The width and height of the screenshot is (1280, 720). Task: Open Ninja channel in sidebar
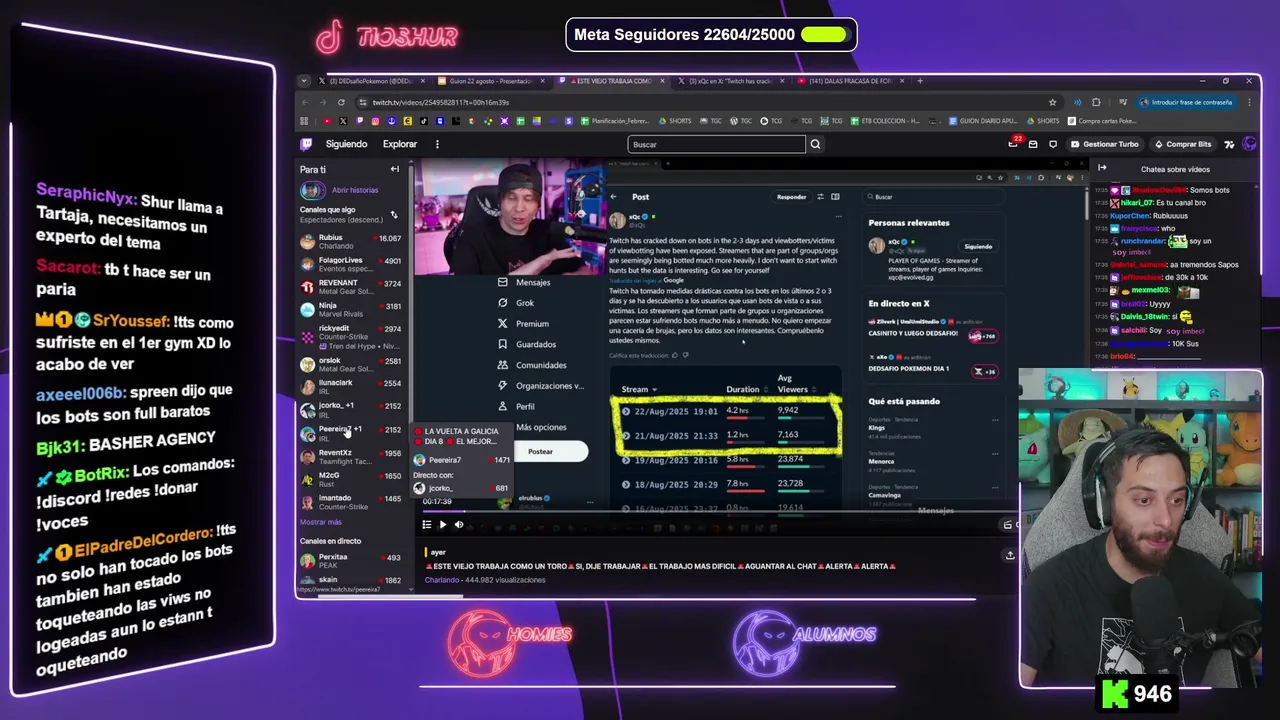[x=351, y=310]
